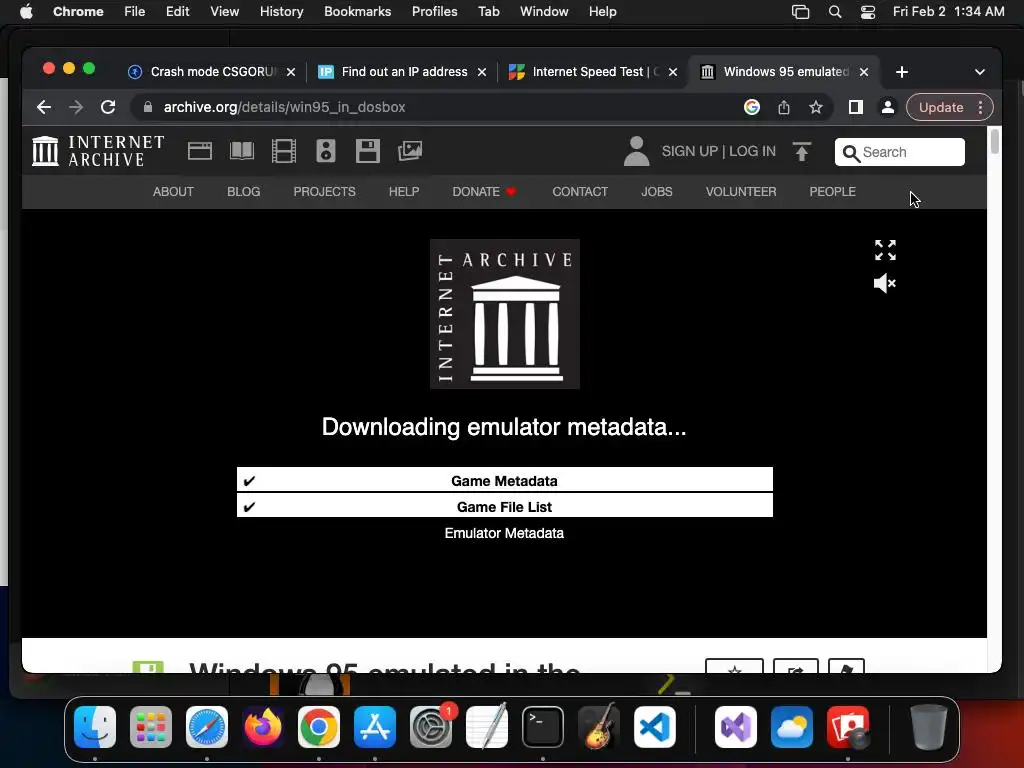The height and width of the screenshot is (768, 1024).
Task: Click the share page icon
Action: [x=784, y=107]
